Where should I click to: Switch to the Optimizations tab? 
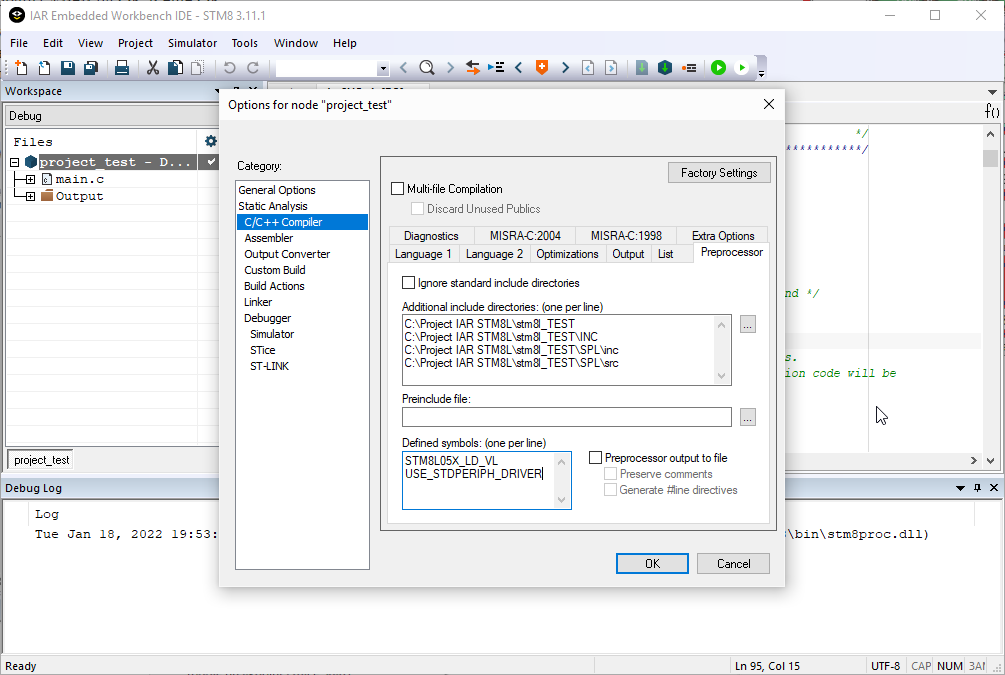coord(567,254)
